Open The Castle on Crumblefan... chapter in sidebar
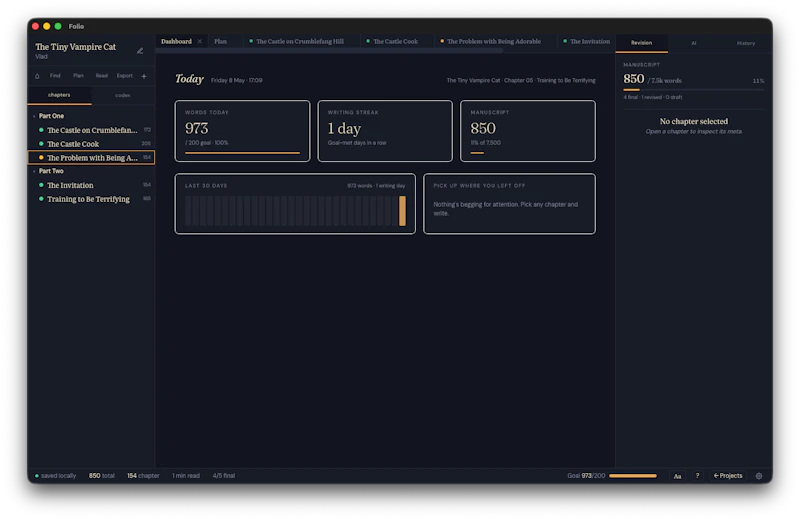800x520 pixels. 91,130
